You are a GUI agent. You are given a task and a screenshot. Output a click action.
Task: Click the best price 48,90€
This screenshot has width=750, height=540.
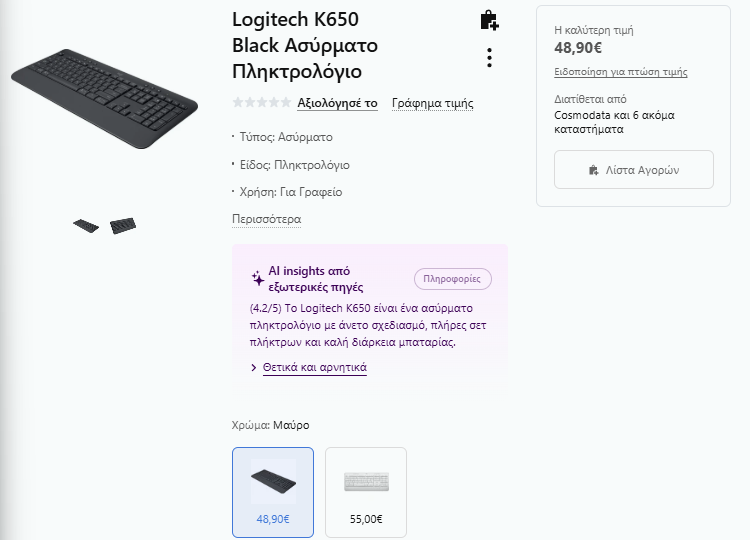click(578, 47)
